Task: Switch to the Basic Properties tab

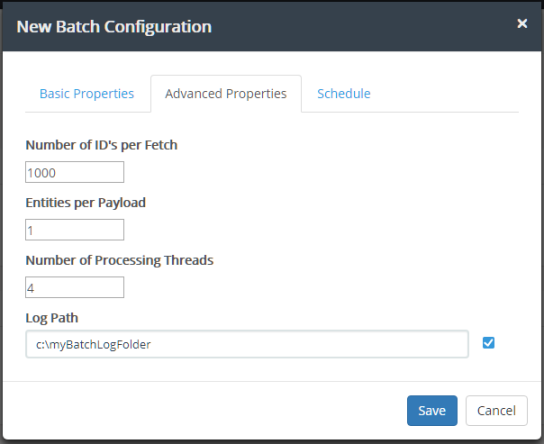Action: pyautogui.click(x=87, y=94)
